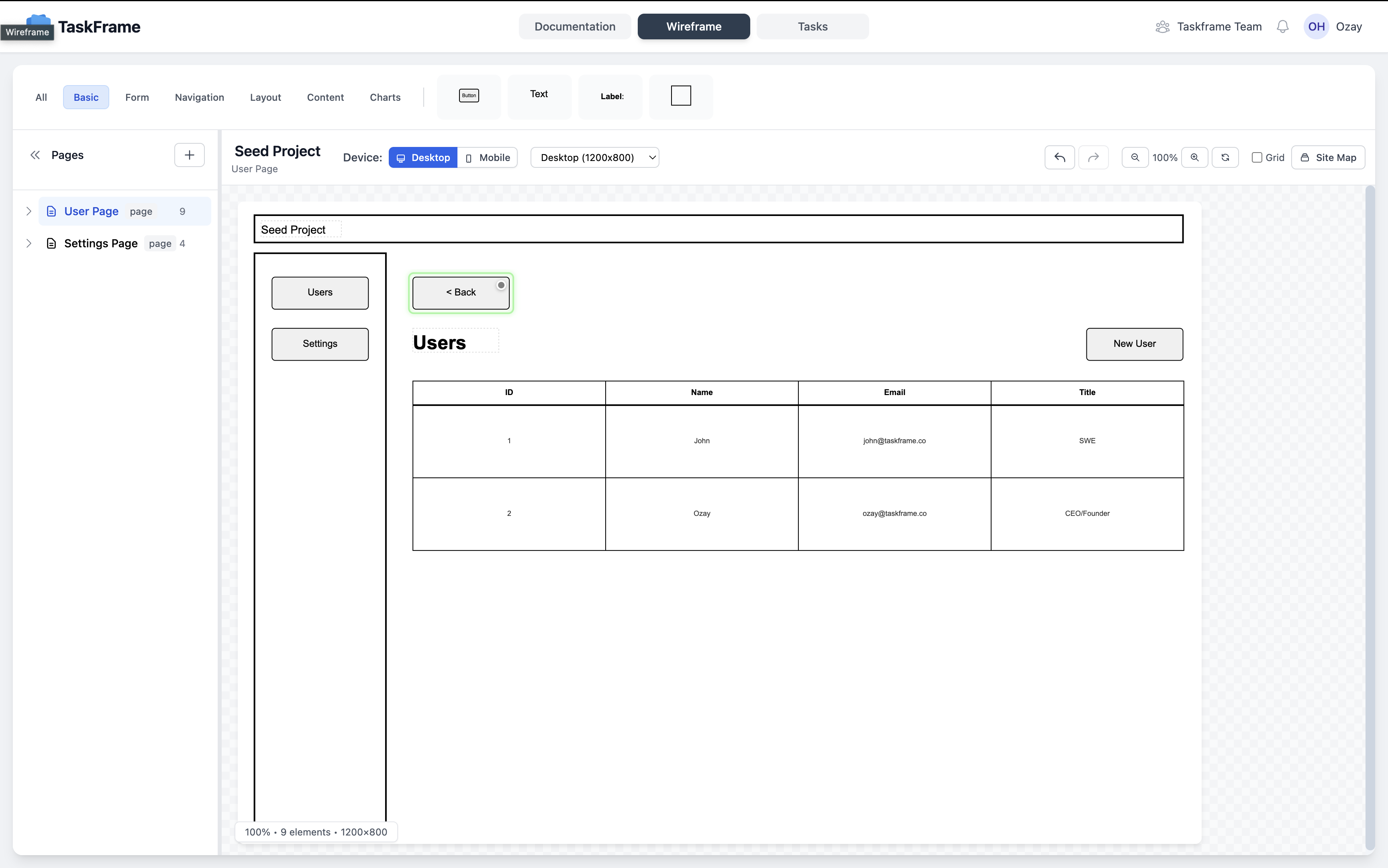Reset zoom with the refresh icon
The image size is (1388, 868).
[1225, 157]
